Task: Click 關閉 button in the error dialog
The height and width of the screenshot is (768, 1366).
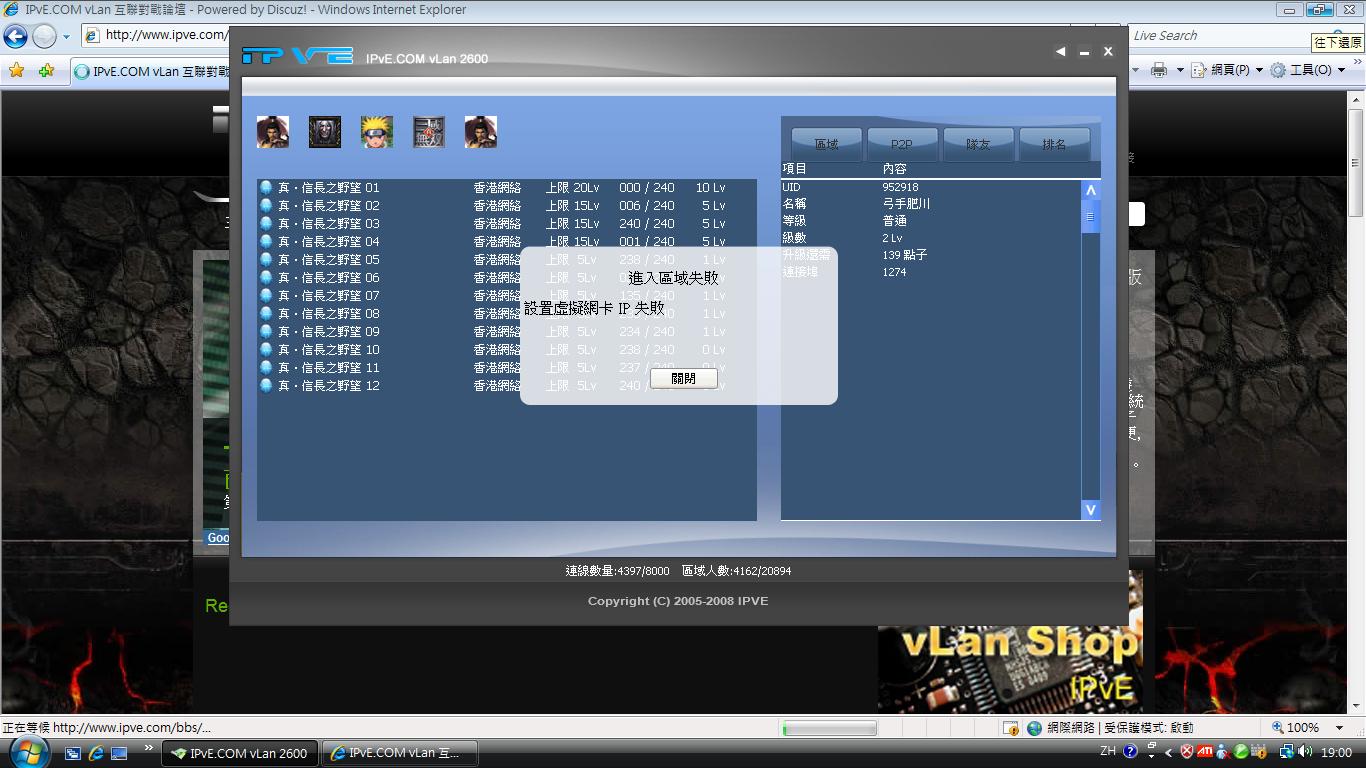Action: click(x=683, y=379)
